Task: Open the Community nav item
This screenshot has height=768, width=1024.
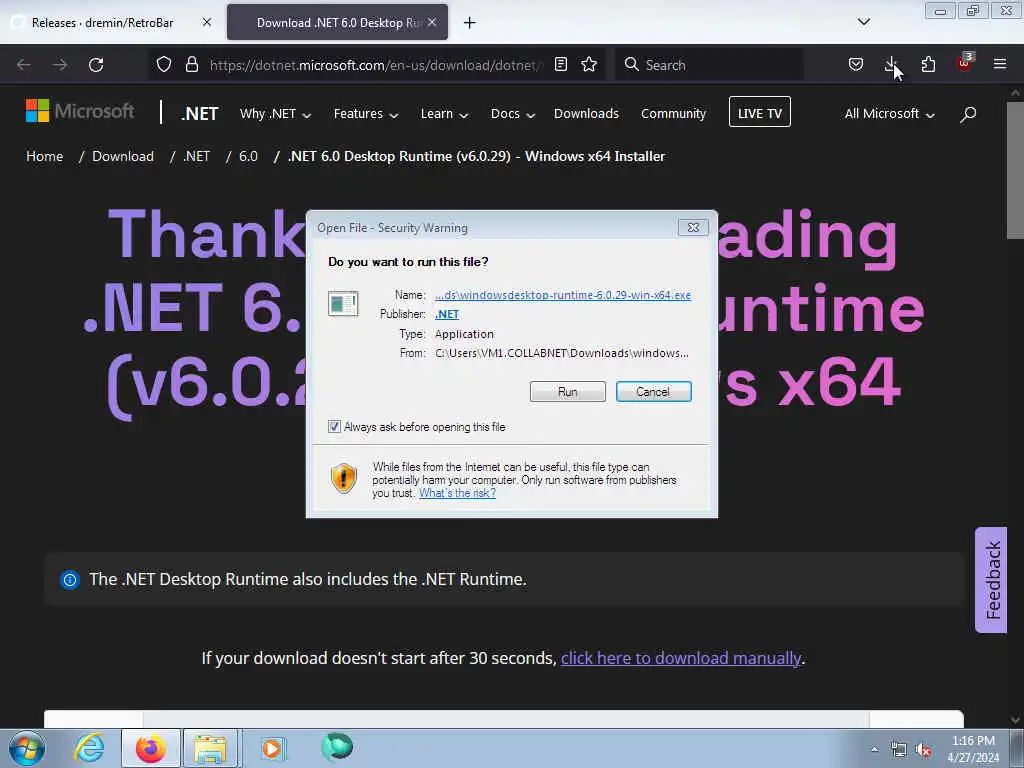Action: 673,114
